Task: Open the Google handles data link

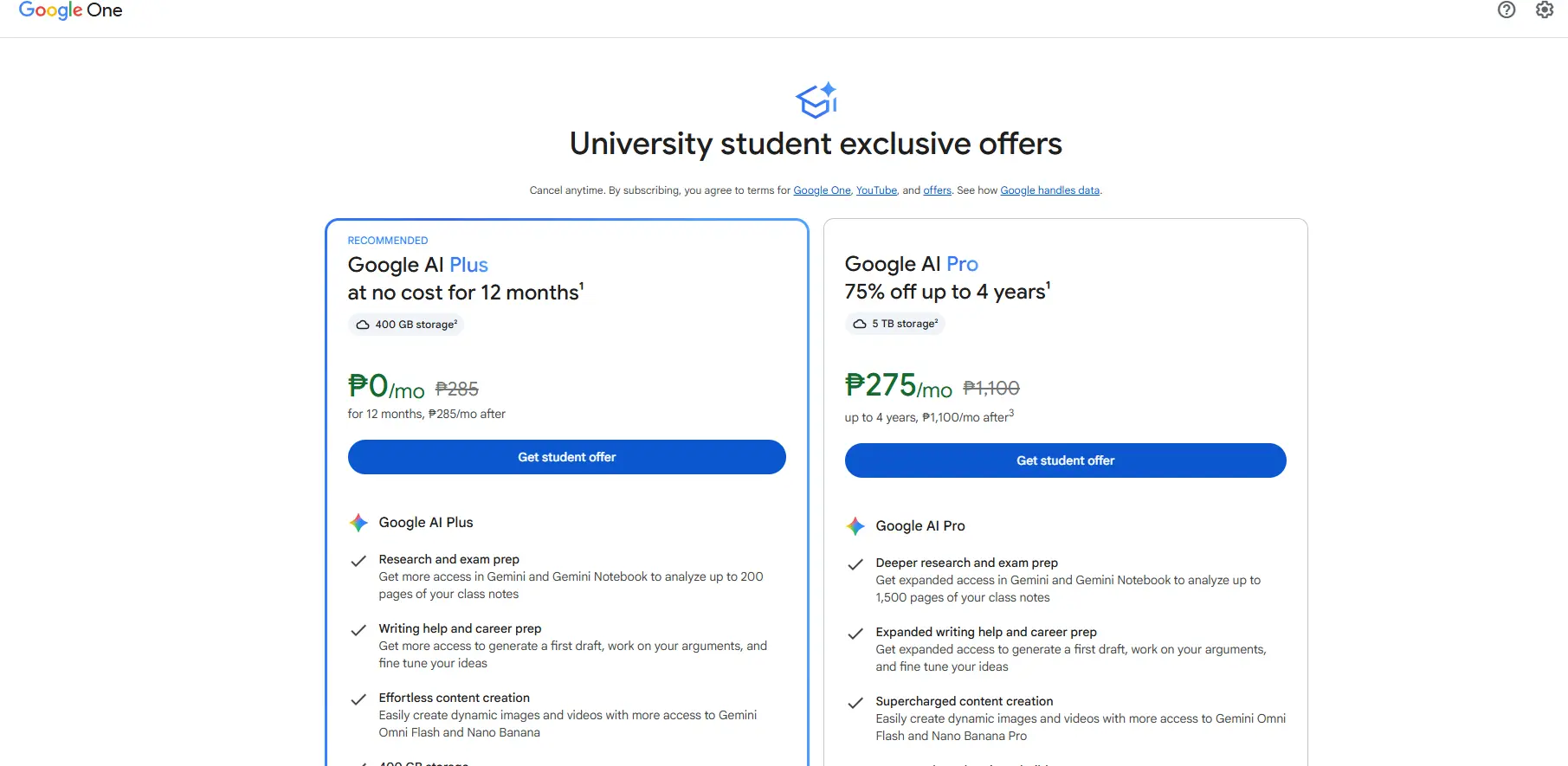Action: pyautogui.click(x=1049, y=190)
